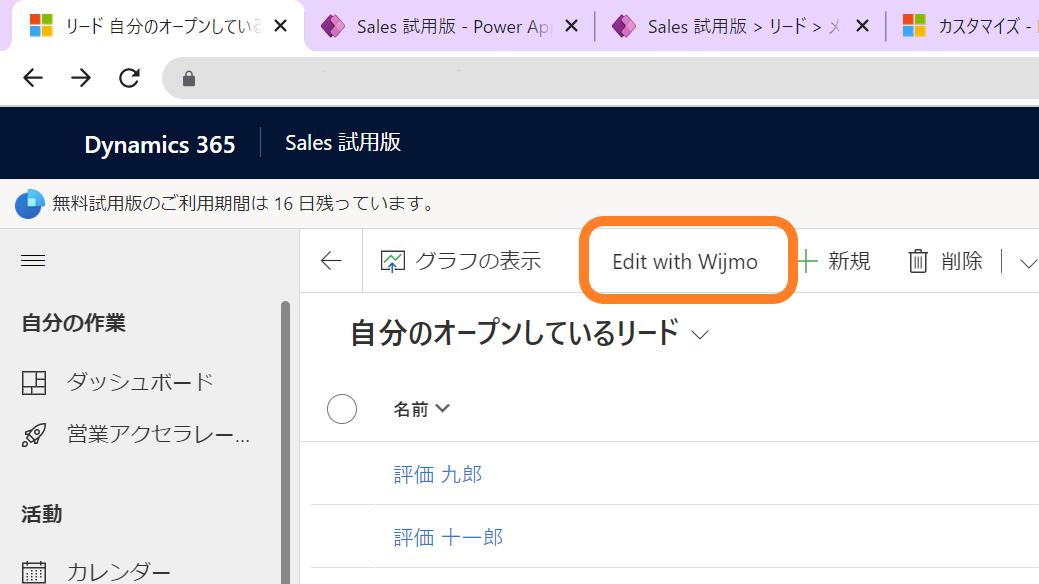This screenshot has height=584, width=1039.
Task: Click the 削除 trash delete command
Action: point(945,261)
